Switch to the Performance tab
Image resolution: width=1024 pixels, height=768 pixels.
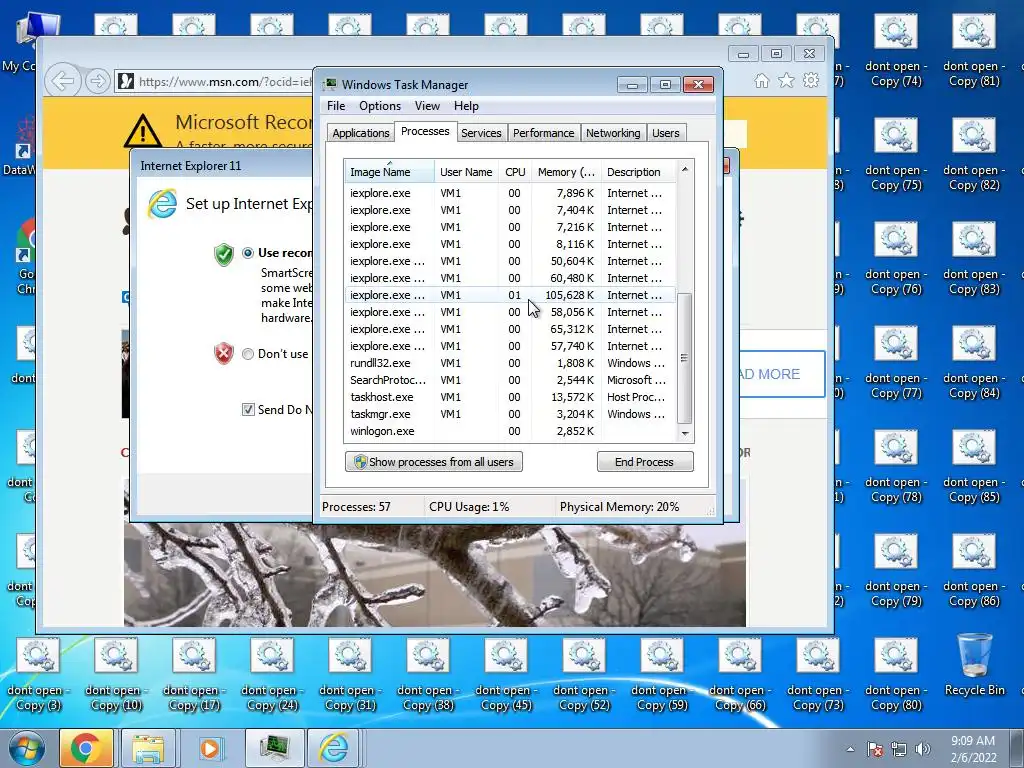click(x=543, y=133)
